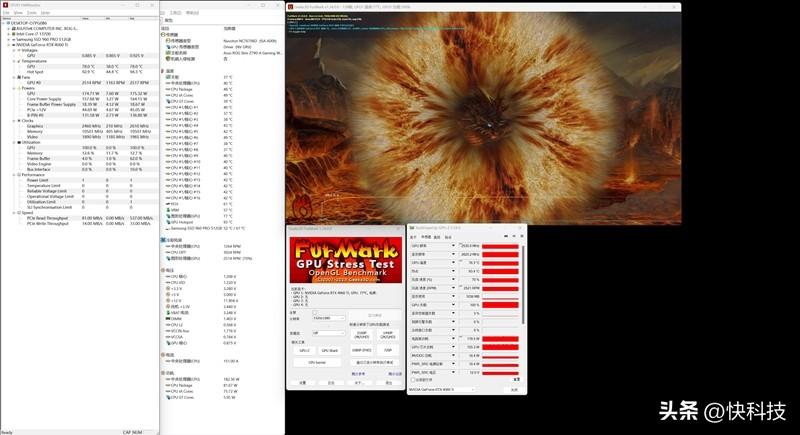This screenshot has width=800, height=435.
Task: Open the GPU-Z dropdown arrow for the 2535.0 MHz row
Action: coord(453,246)
